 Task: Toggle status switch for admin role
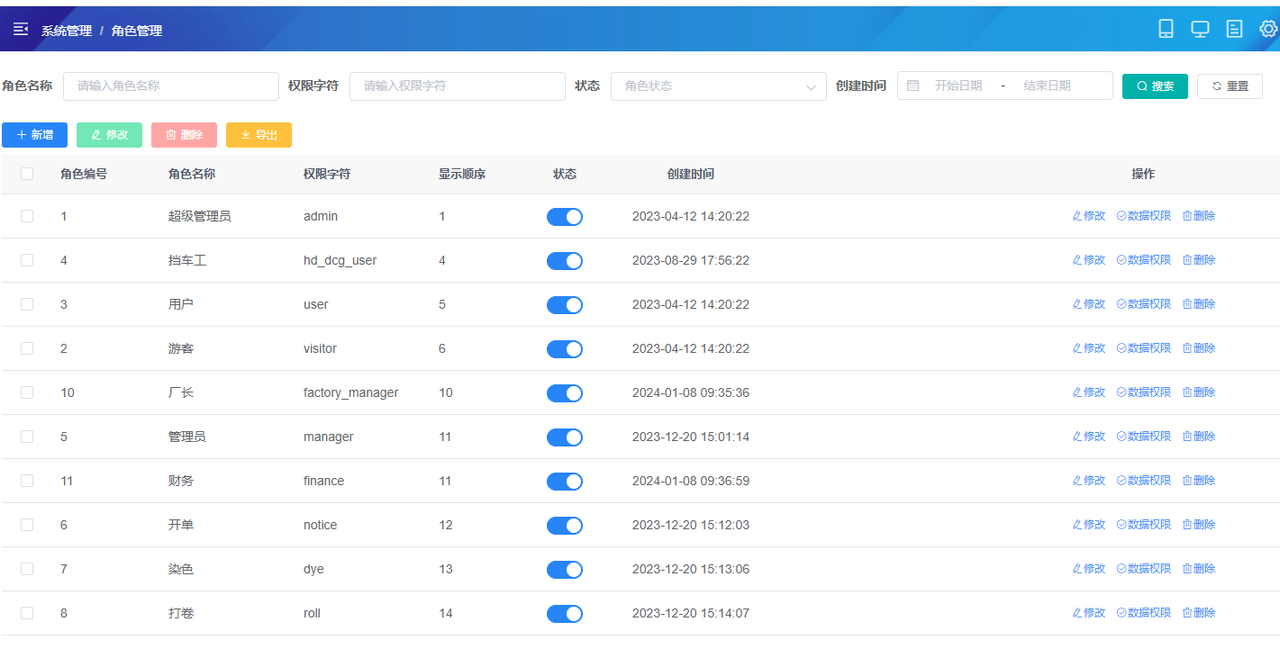[565, 217]
